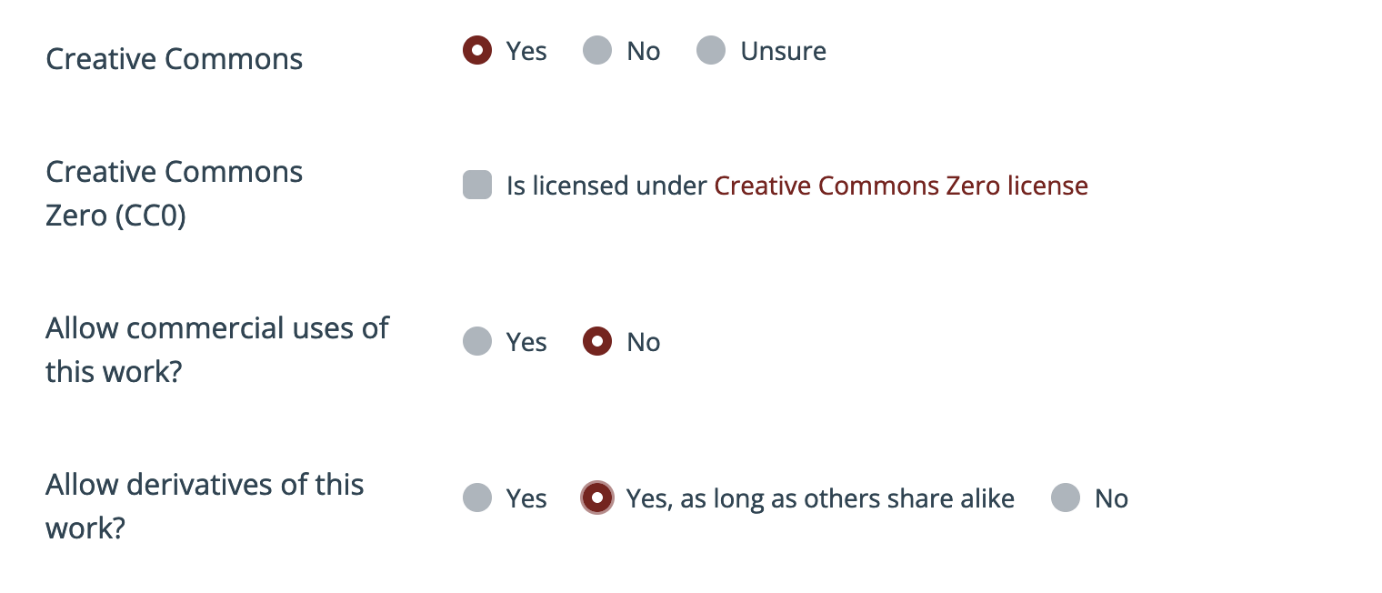Click "Allow commercial uses of this work?" label

click(216, 349)
